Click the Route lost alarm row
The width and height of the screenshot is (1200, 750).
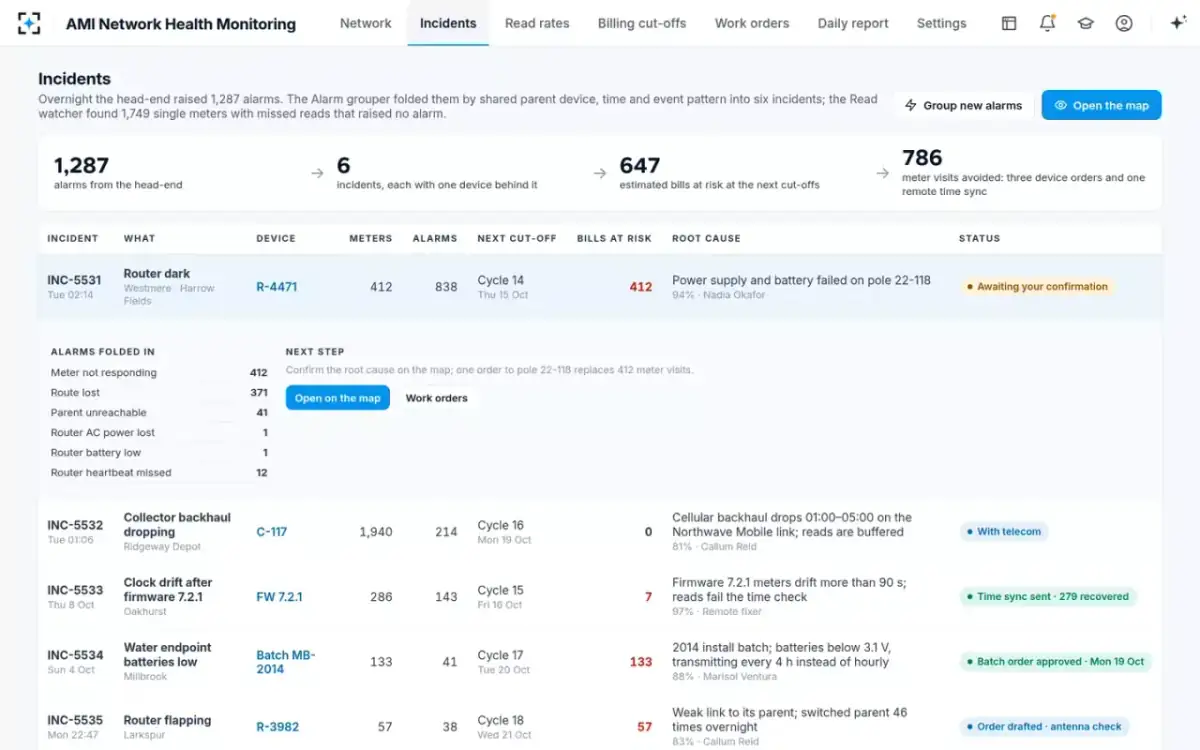tap(159, 393)
